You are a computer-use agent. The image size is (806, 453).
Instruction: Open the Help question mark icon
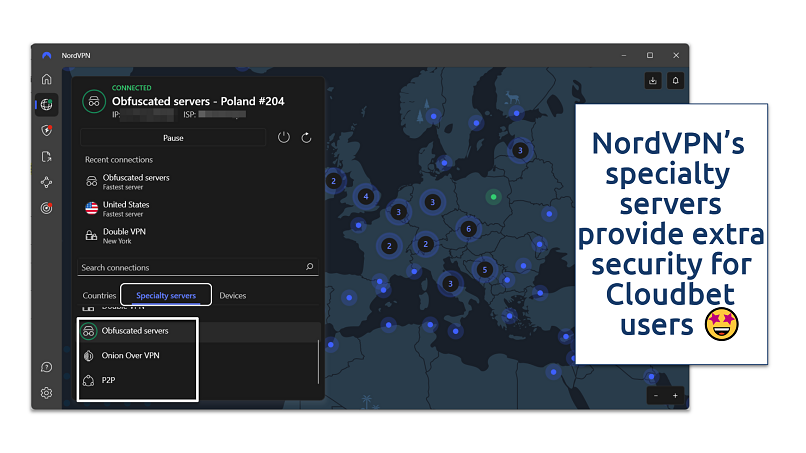[46, 367]
